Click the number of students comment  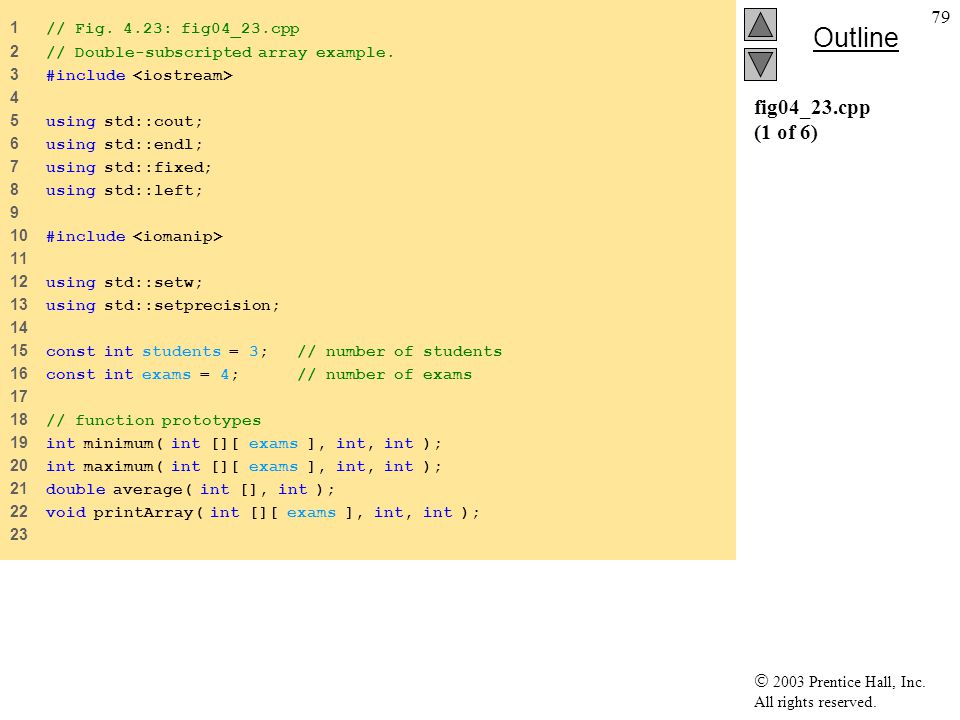(x=400, y=351)
